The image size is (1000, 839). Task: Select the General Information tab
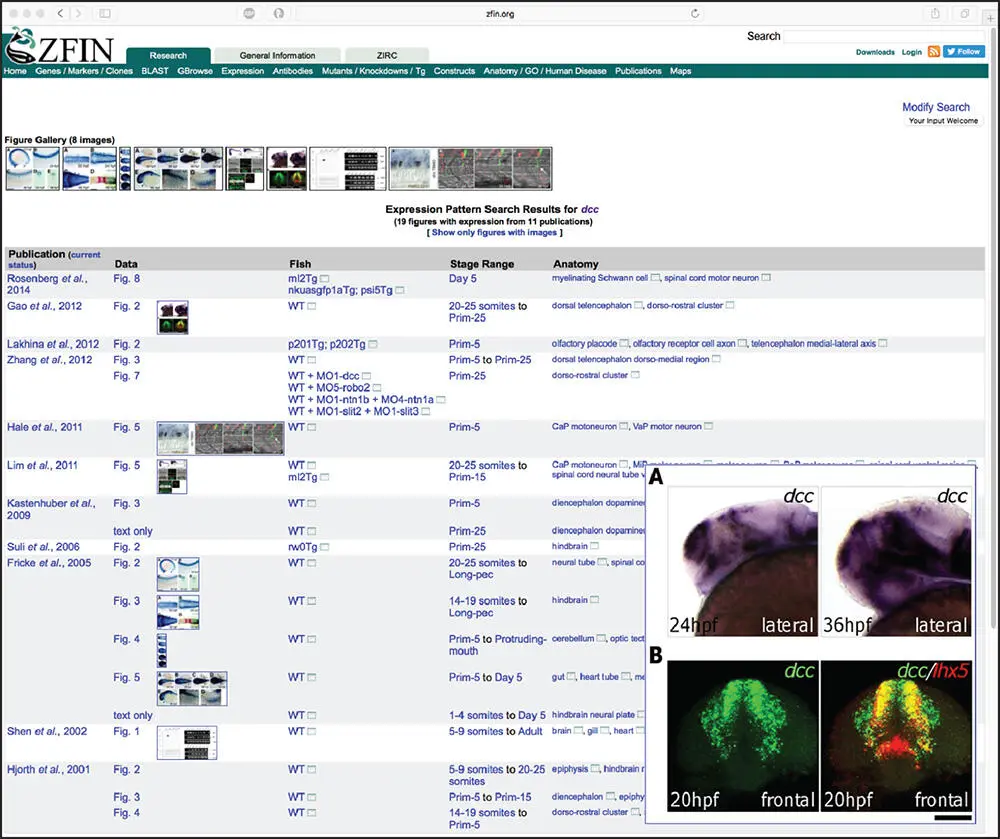coord(277,55)
